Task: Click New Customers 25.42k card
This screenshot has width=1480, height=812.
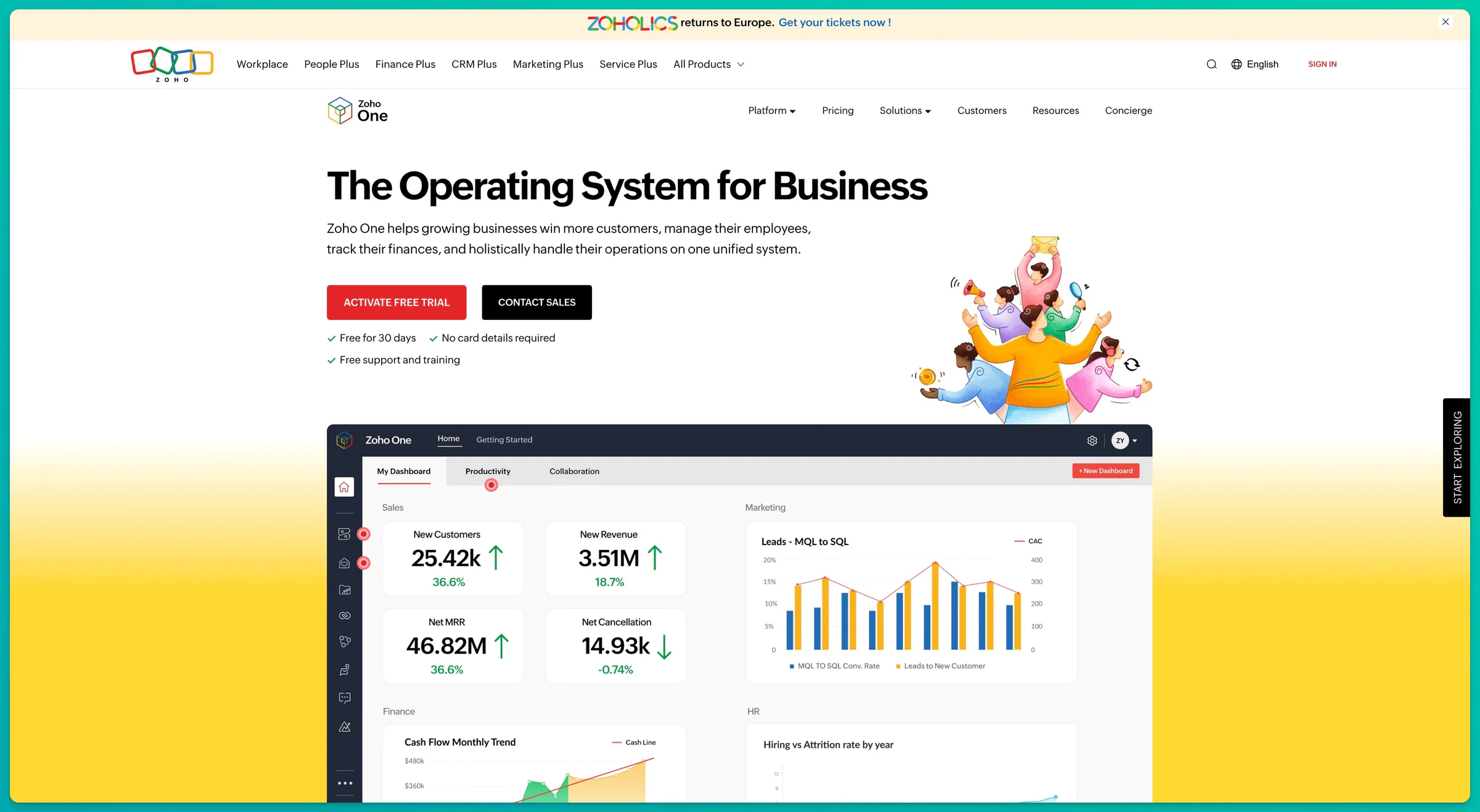Action: coord(453,559)
